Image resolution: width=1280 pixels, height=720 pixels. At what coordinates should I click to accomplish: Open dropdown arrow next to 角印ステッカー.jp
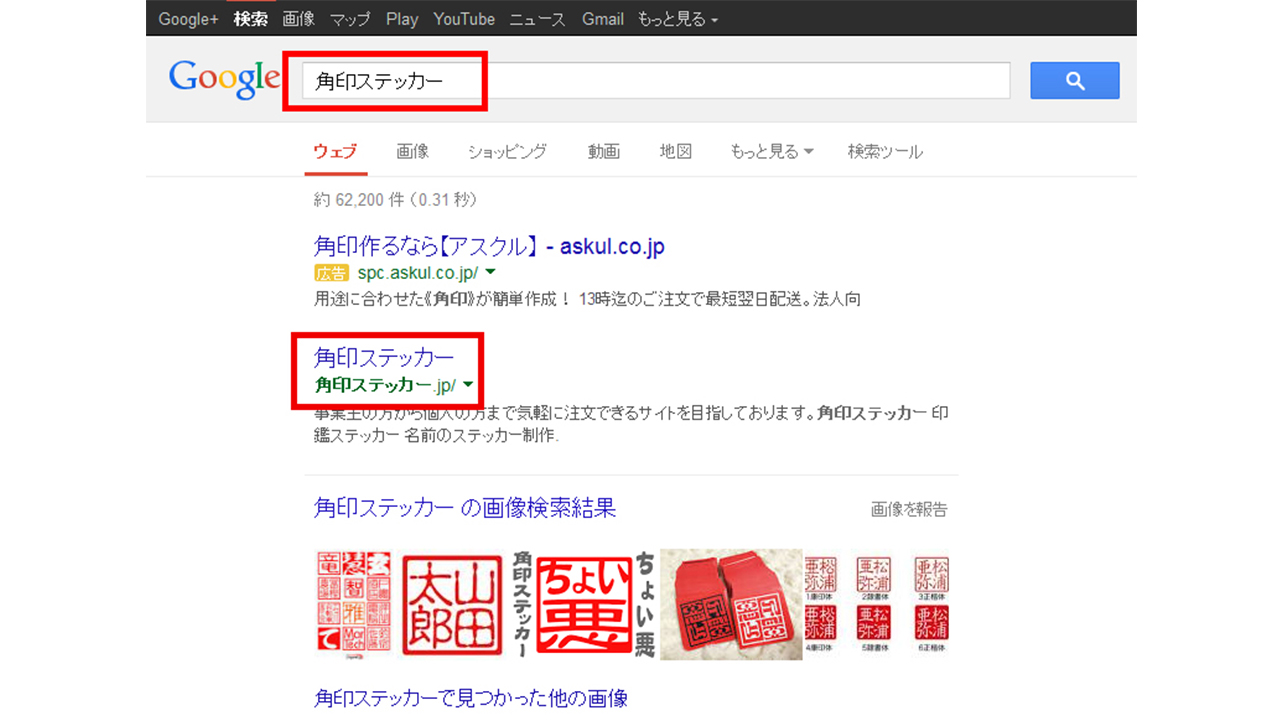[467, 385]
